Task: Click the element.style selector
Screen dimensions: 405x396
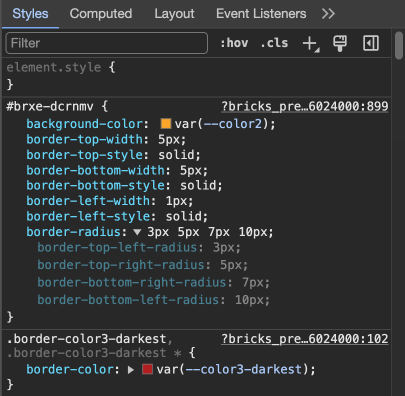Action: coord(54,68)
